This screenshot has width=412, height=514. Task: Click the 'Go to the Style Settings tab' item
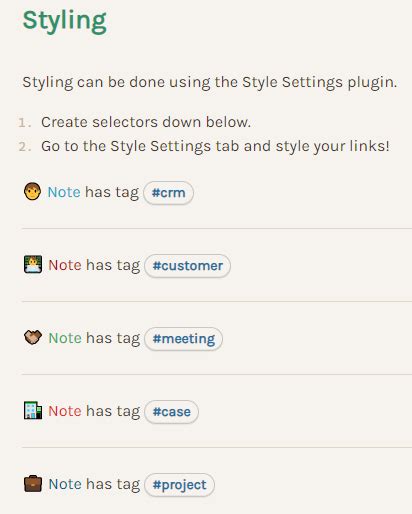click(215, 146)
